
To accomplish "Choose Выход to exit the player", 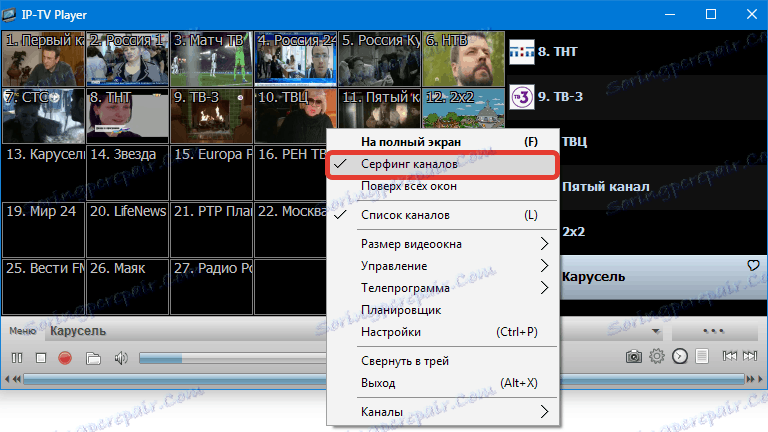I will [443, 383].
